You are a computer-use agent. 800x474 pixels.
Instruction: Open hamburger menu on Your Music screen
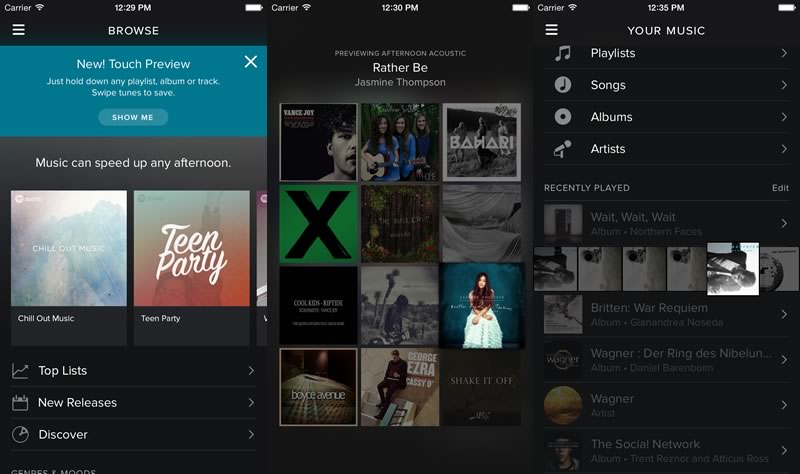552,30
